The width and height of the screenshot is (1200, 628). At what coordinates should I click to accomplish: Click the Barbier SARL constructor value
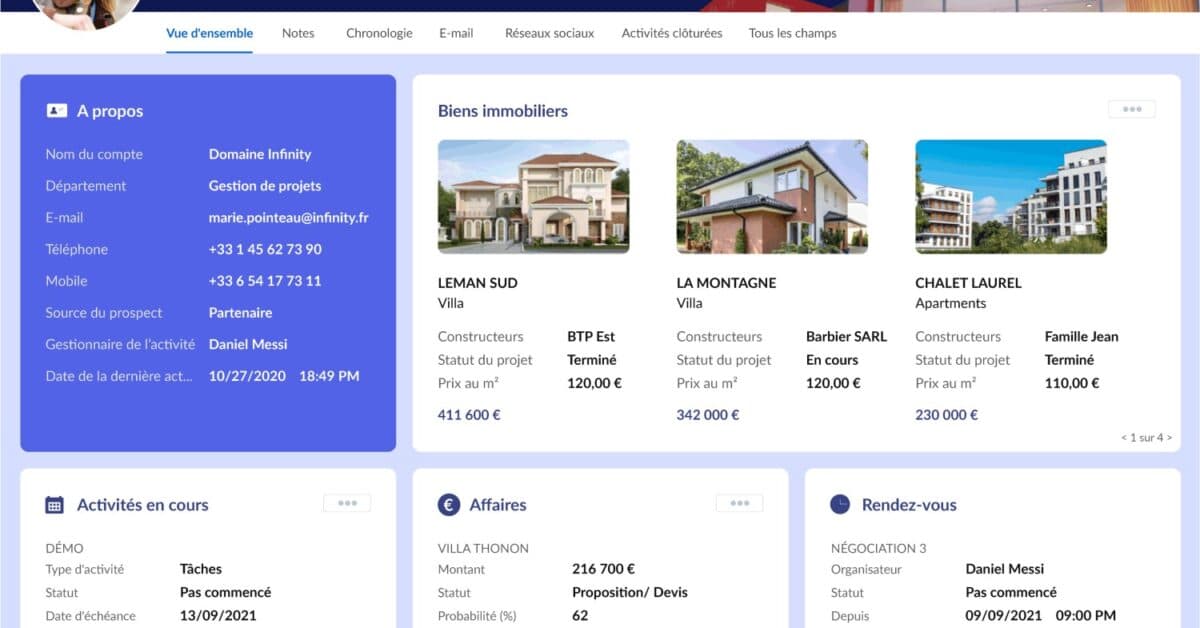pyautogui.click(x=846, y=337)
